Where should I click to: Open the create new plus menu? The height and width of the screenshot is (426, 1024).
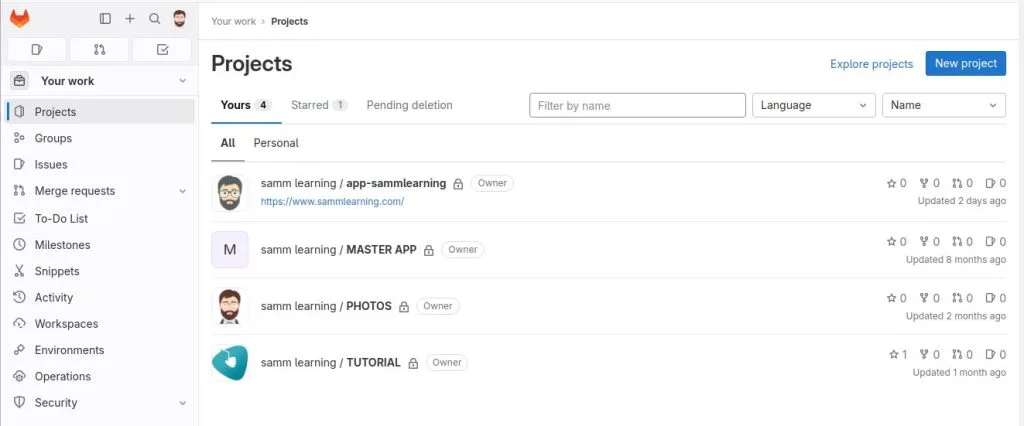[x=130, y=19]
